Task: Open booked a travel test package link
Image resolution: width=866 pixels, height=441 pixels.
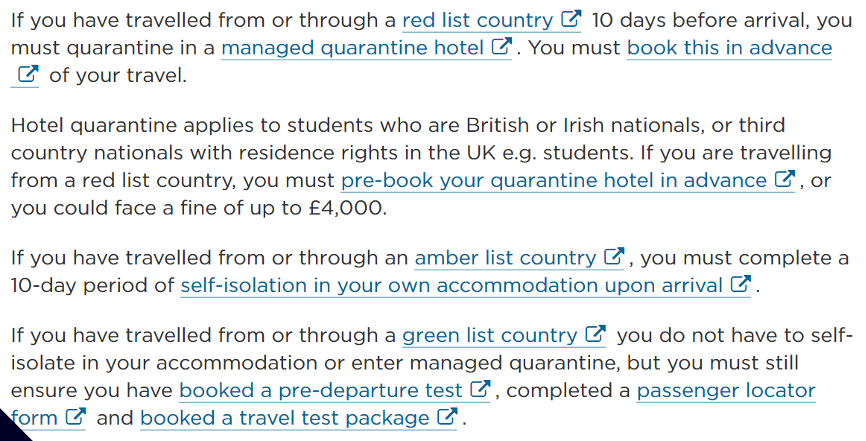Action: point(284,418)
